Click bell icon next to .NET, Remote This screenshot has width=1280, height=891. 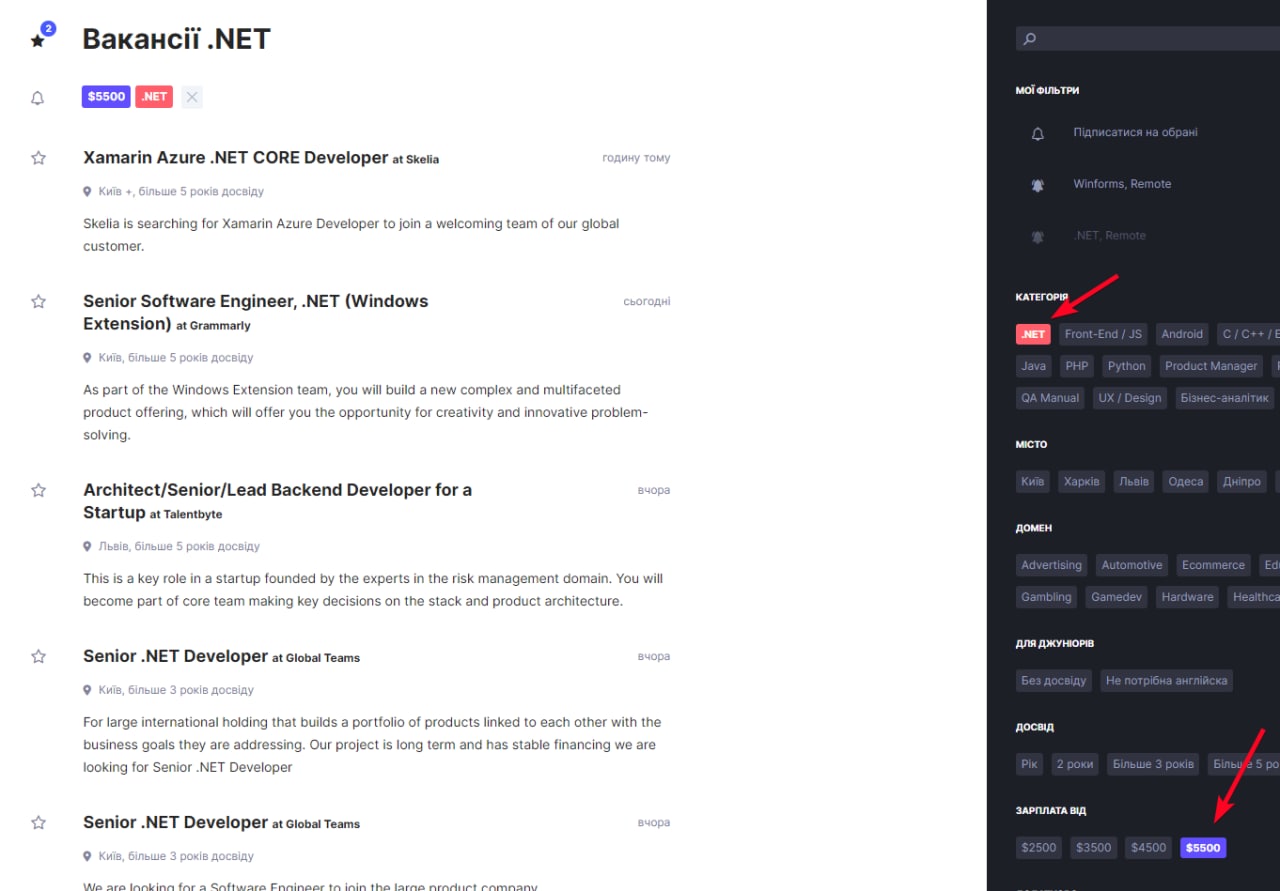[1038, 237]
